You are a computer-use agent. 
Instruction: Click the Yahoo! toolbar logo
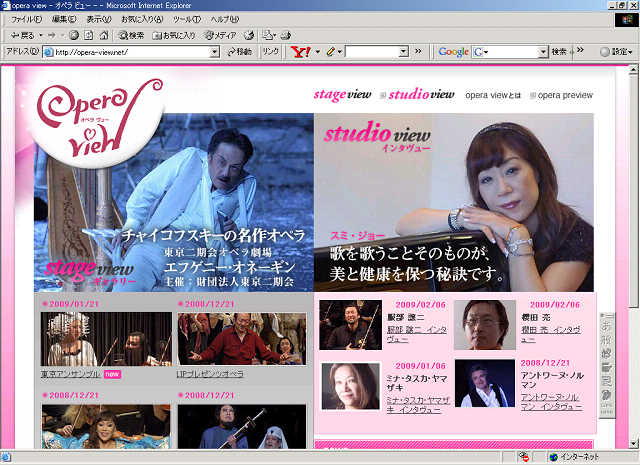pyautogui.click(x=300, y=52)
